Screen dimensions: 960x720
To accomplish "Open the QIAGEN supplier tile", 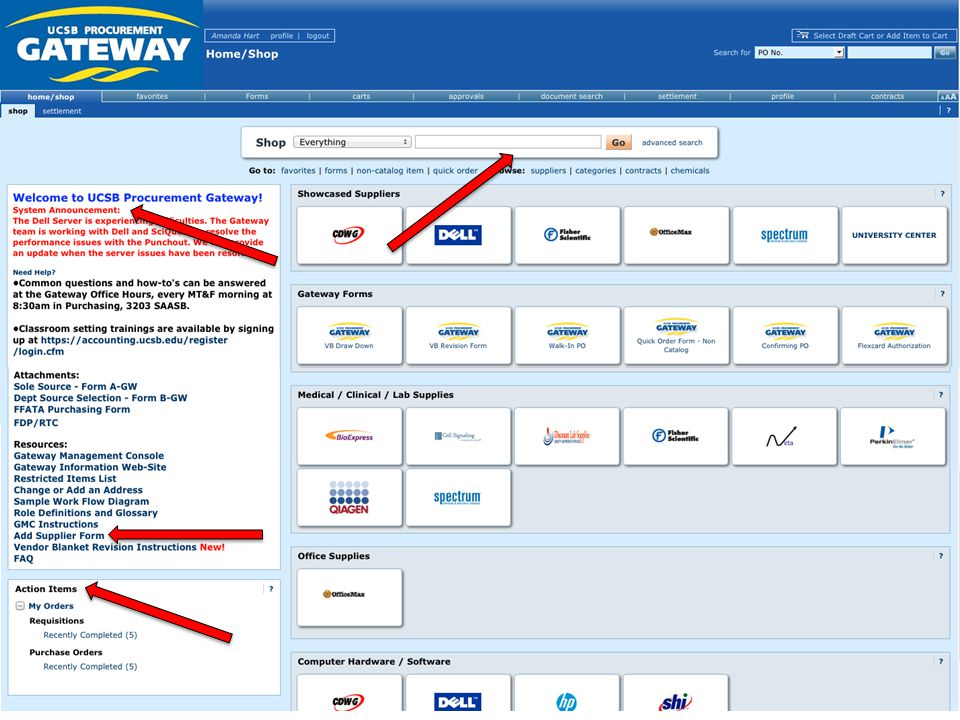I will 350,498.
